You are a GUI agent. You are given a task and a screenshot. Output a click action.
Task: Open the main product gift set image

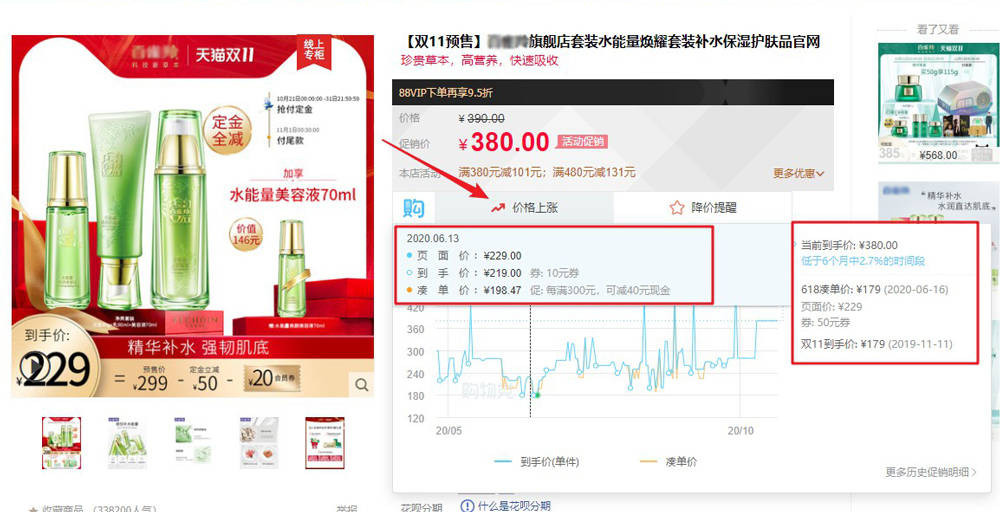[x=193, y=216]
